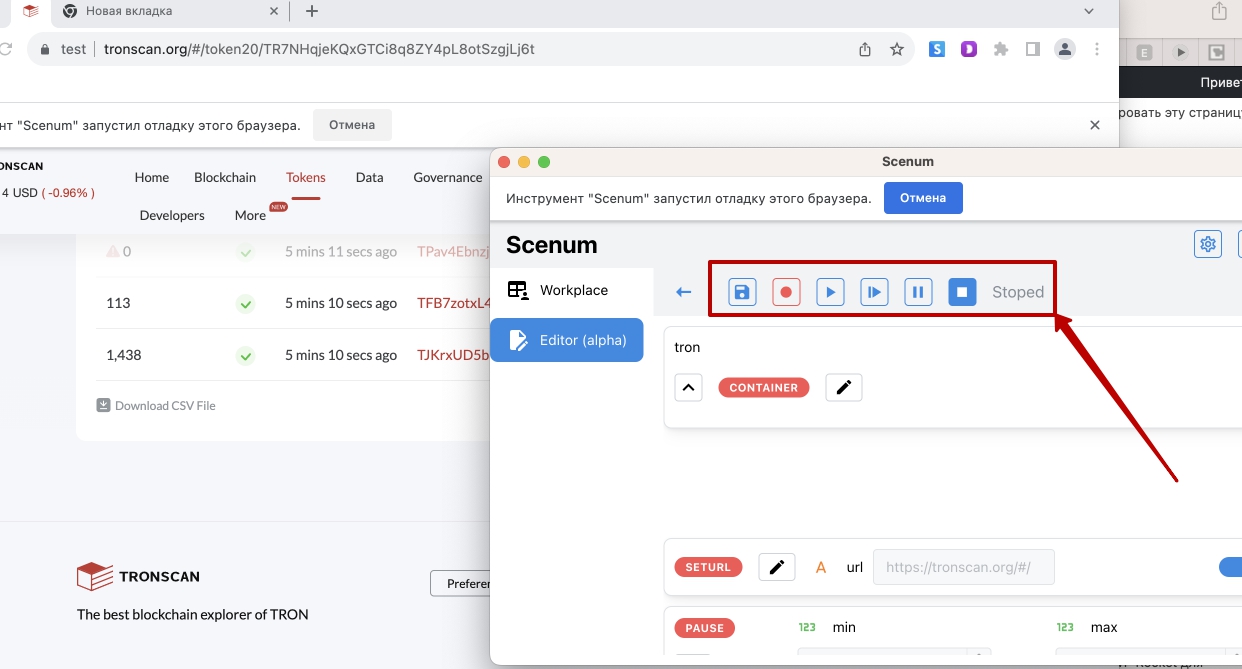Click the 'Stoped' status text

click(1018, 292)
